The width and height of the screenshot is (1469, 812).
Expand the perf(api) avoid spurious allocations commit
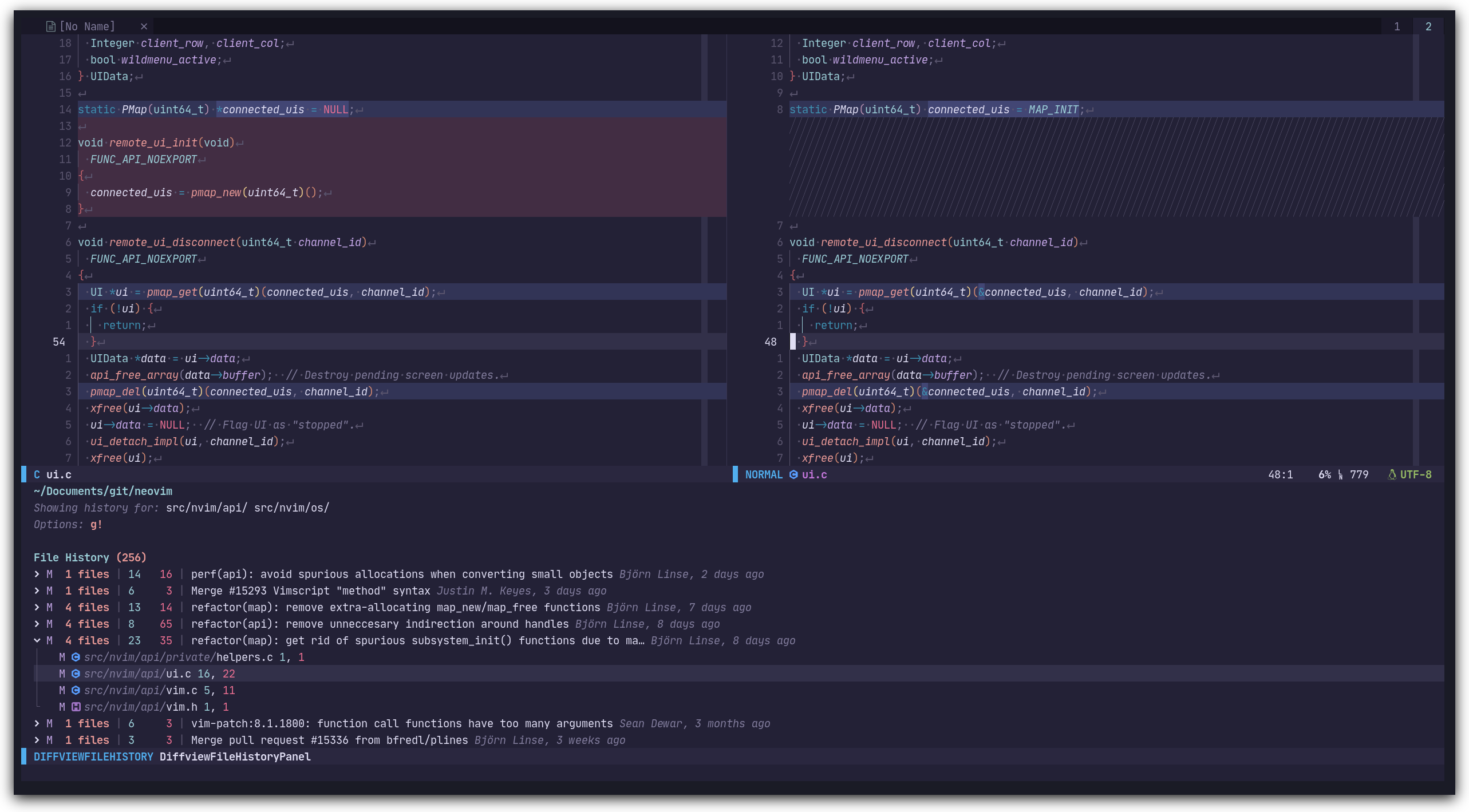click(x=37, y=574)
